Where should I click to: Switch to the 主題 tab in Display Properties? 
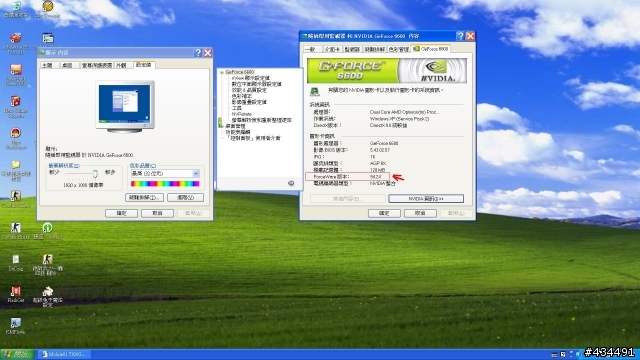(48, 65)
